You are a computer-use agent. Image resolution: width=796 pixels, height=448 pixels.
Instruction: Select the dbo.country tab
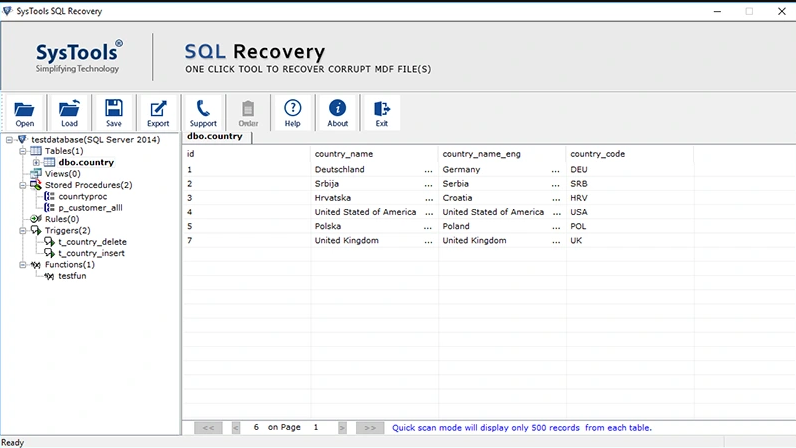point(215,136)
